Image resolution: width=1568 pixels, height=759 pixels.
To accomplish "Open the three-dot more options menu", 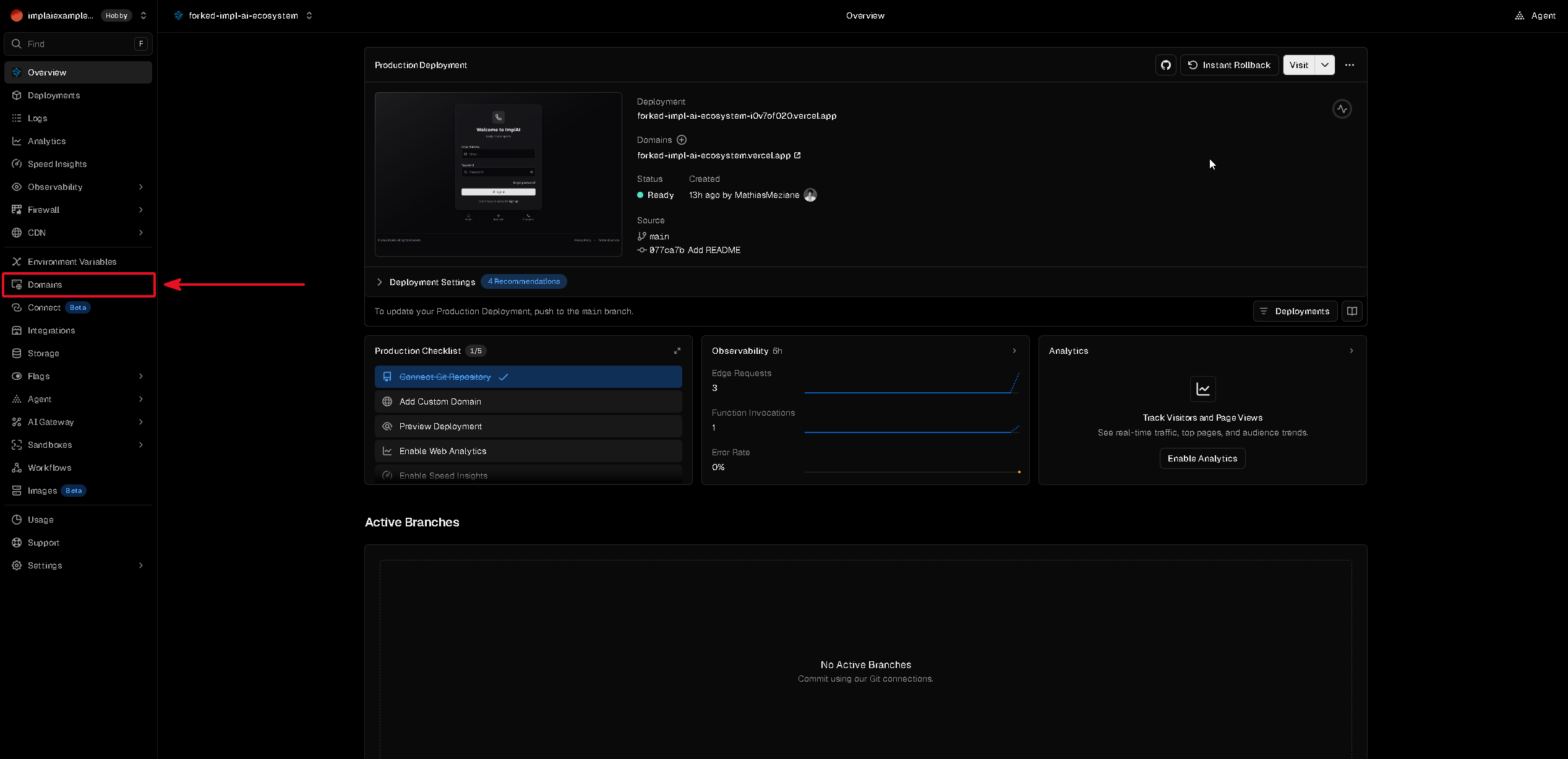I will [1350, 65].
